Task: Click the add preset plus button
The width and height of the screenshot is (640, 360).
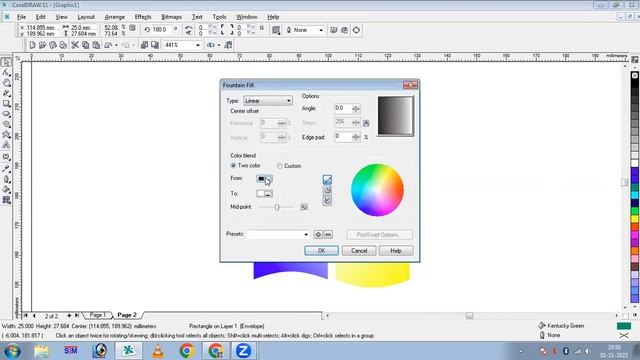Action: pos(318,234)
